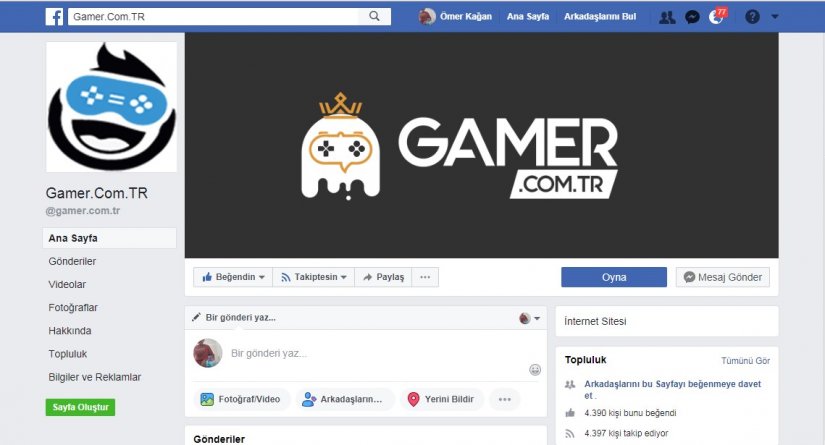Screen dimensions: 825x445
Task: Click the @gamer.com.tr username
Action: tap(83, 210)
